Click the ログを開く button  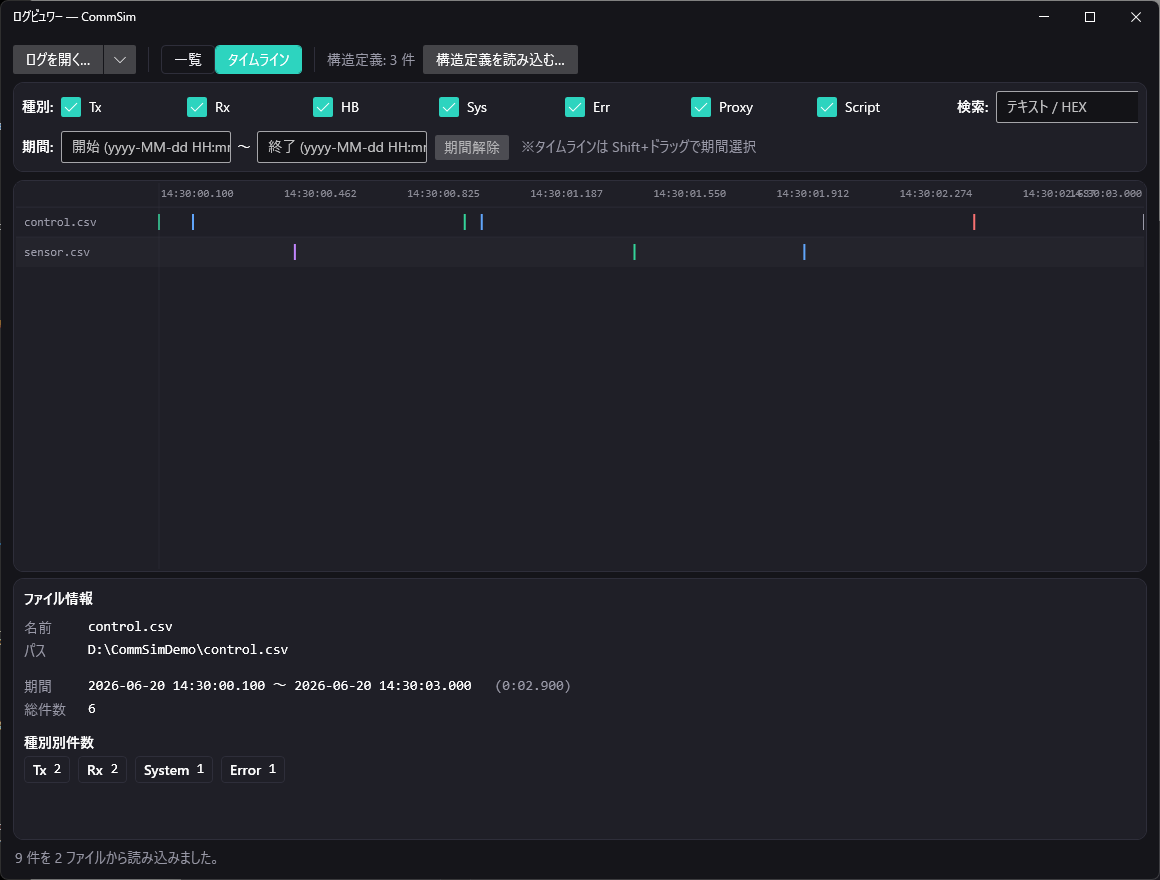pos(58,60)
